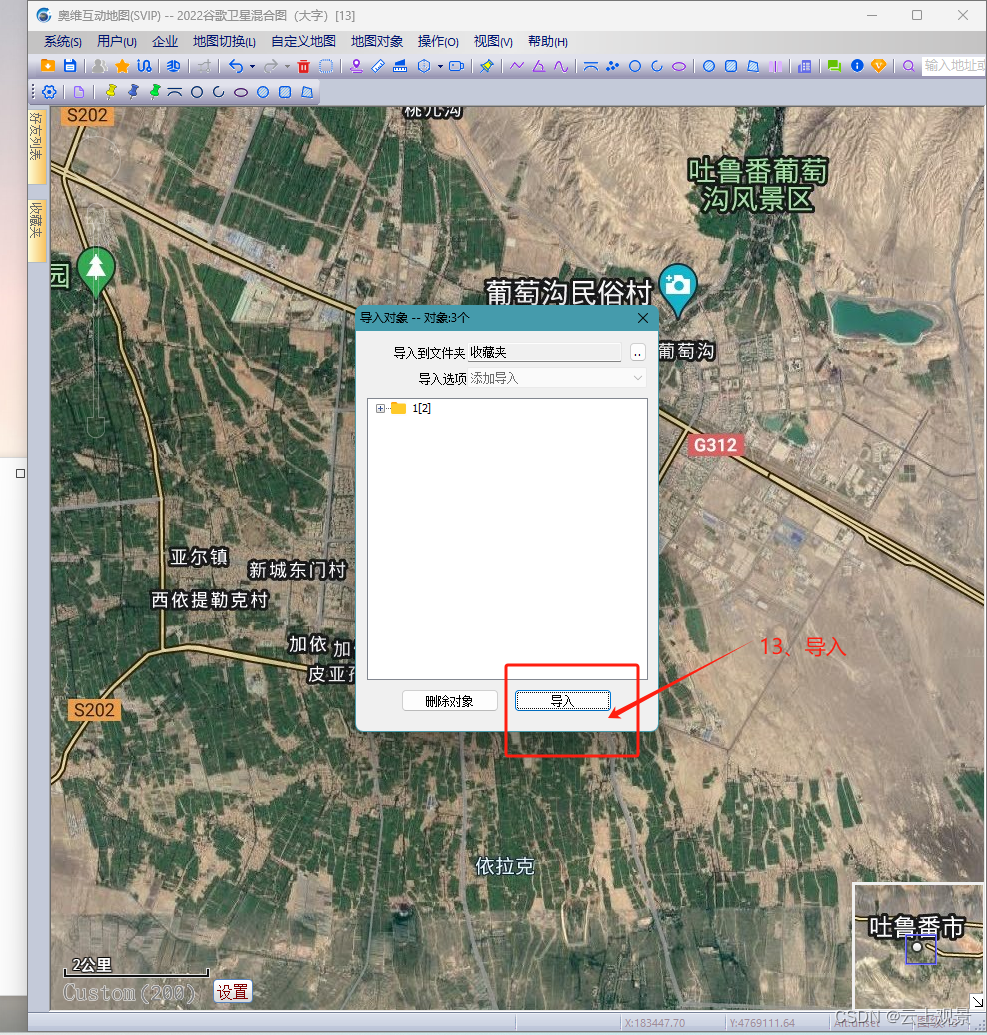Click the magnifier search icon
The width and height of the screenshot is (987, 1035).
tap(908, 66)
